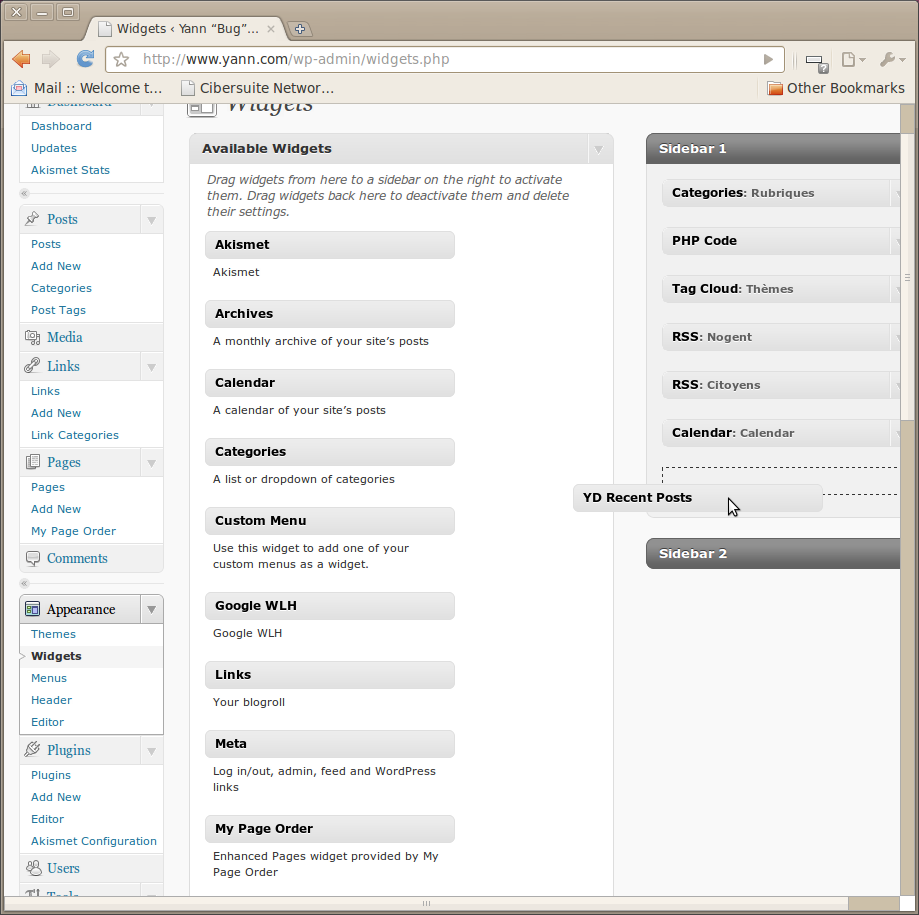Click the Archives available widget

coord(329,314)
